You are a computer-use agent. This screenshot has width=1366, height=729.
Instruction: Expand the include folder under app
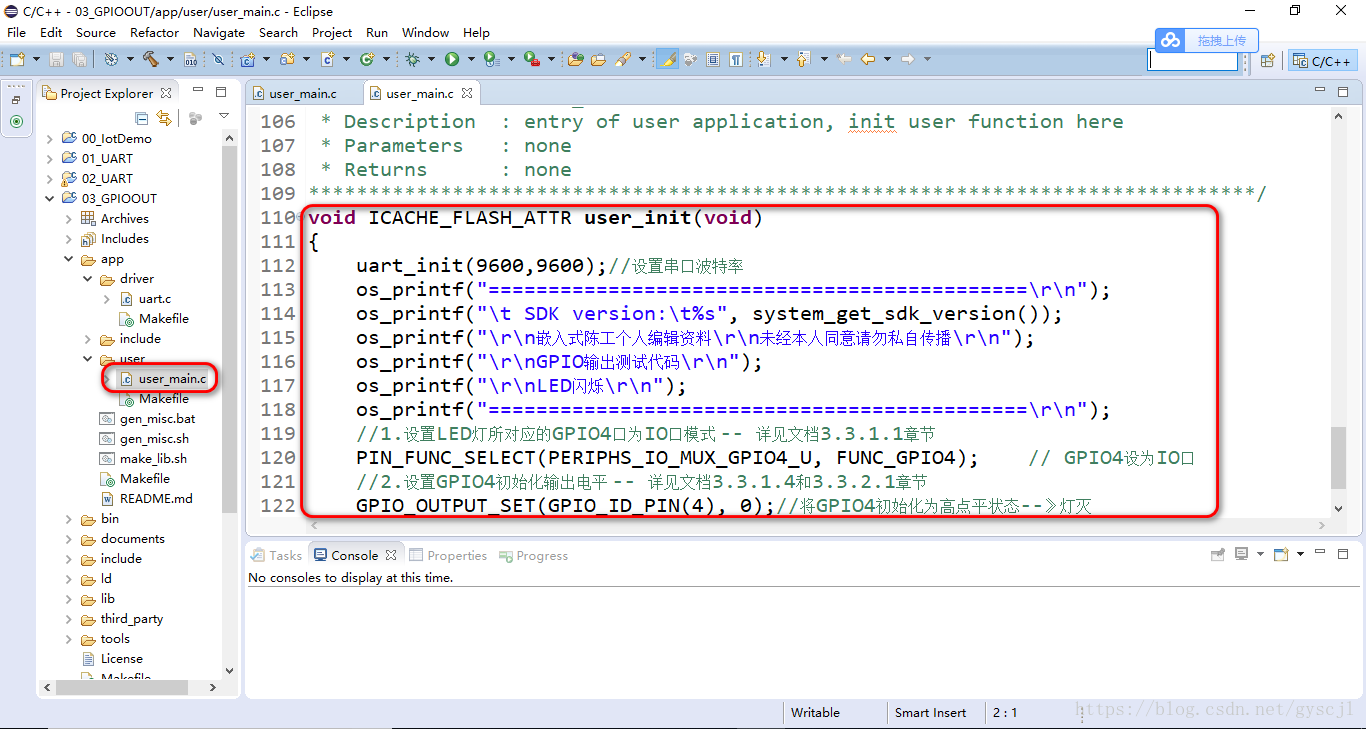click(88, 338)
